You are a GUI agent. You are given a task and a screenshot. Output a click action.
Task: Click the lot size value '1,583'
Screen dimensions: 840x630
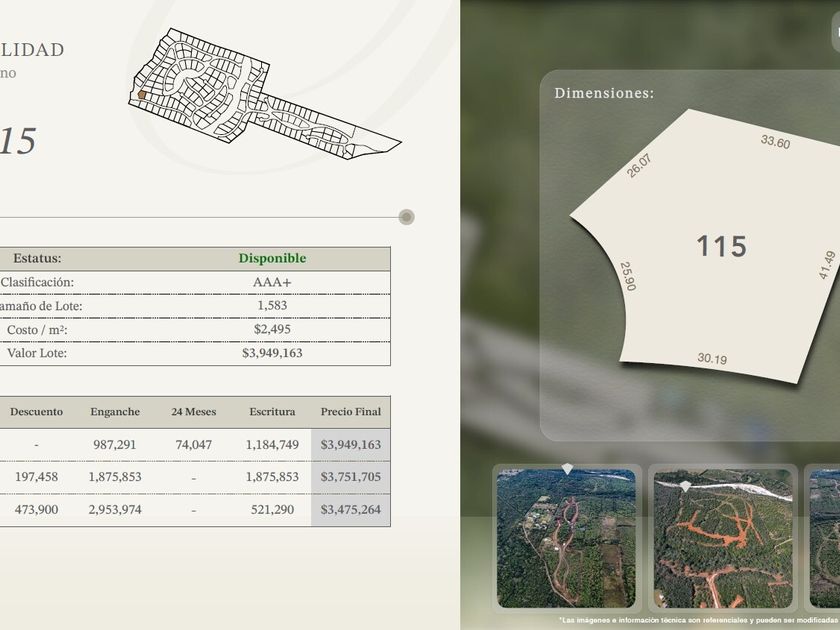point(272,305)
